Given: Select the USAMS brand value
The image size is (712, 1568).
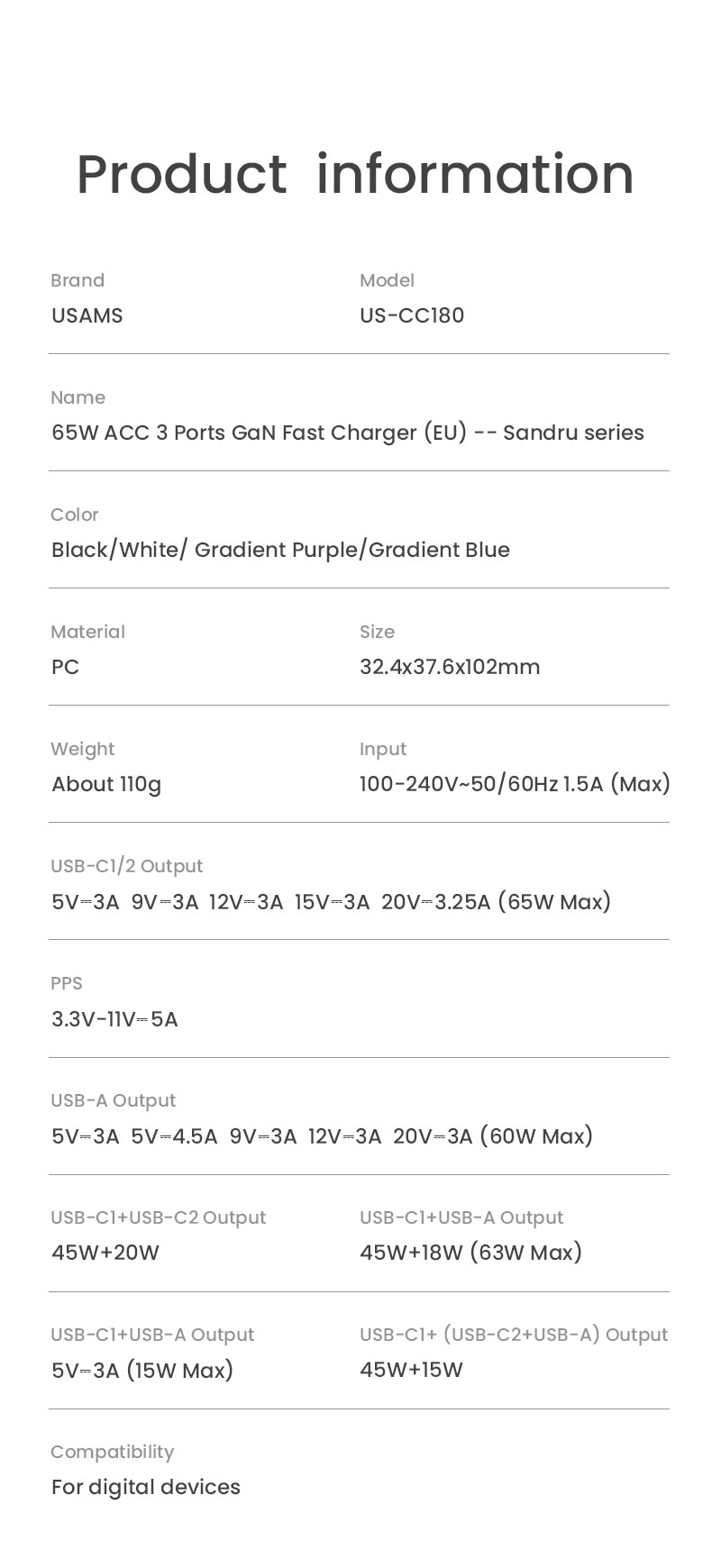Looking at the screenshot, I should [x=87, y=315].
